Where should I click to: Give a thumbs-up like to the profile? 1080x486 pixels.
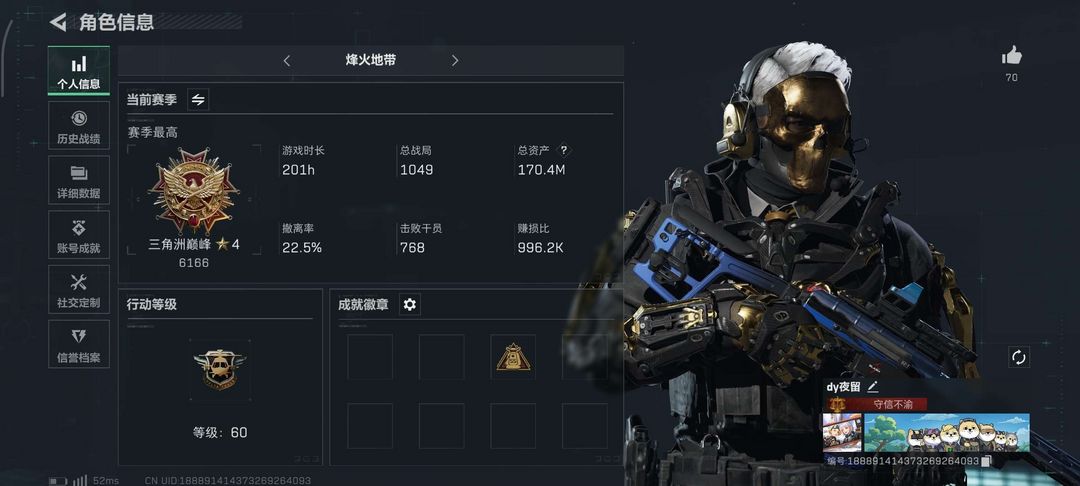point(1011,56)
